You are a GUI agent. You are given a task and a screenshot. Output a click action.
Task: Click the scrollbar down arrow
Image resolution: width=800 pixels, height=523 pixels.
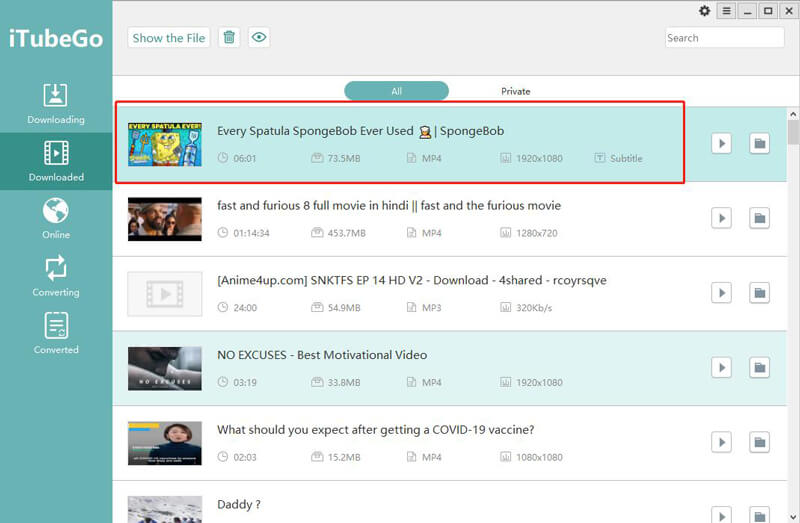793,517
